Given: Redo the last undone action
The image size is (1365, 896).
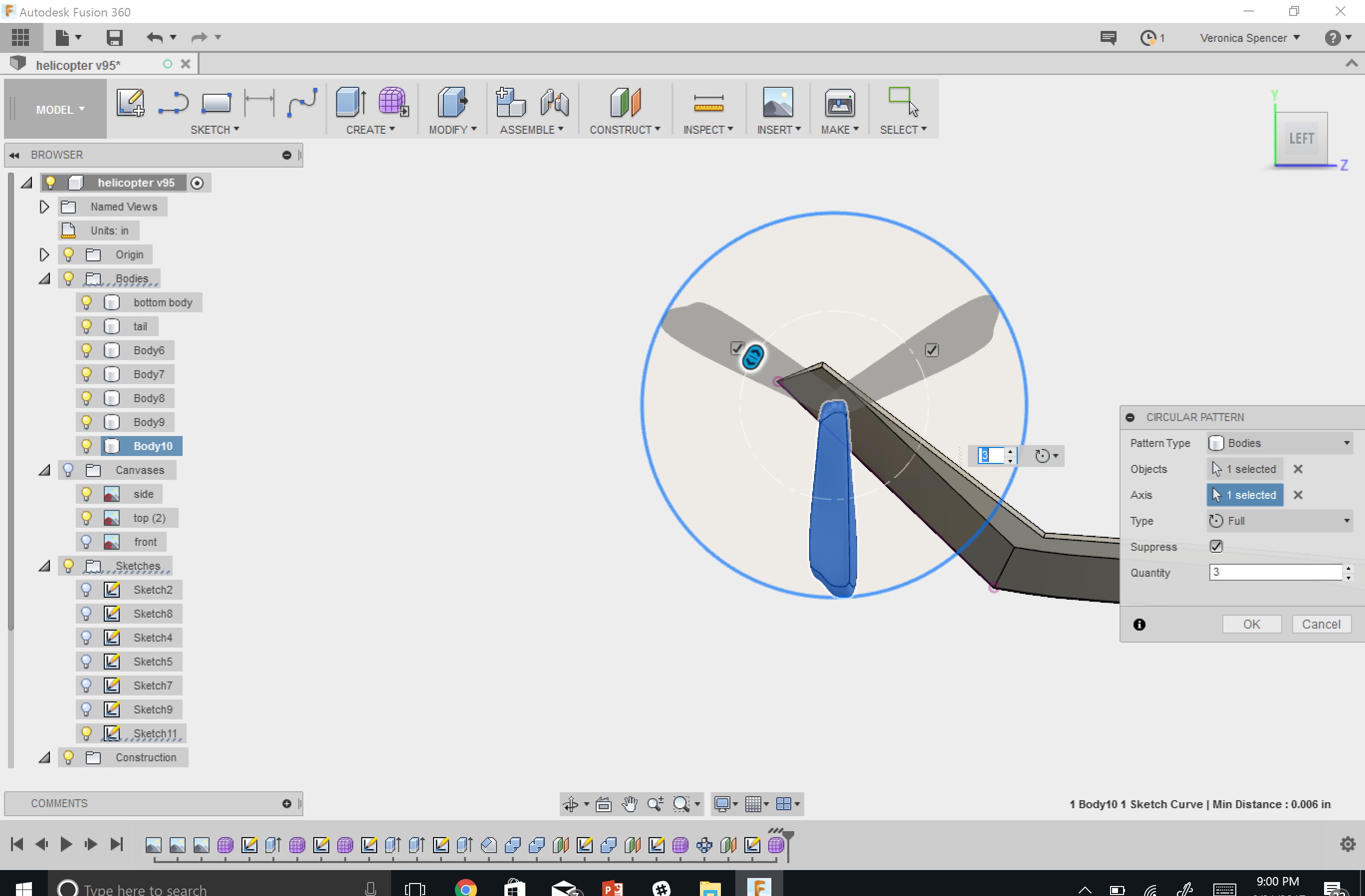Looking at the screenshot, I should 199,38.
